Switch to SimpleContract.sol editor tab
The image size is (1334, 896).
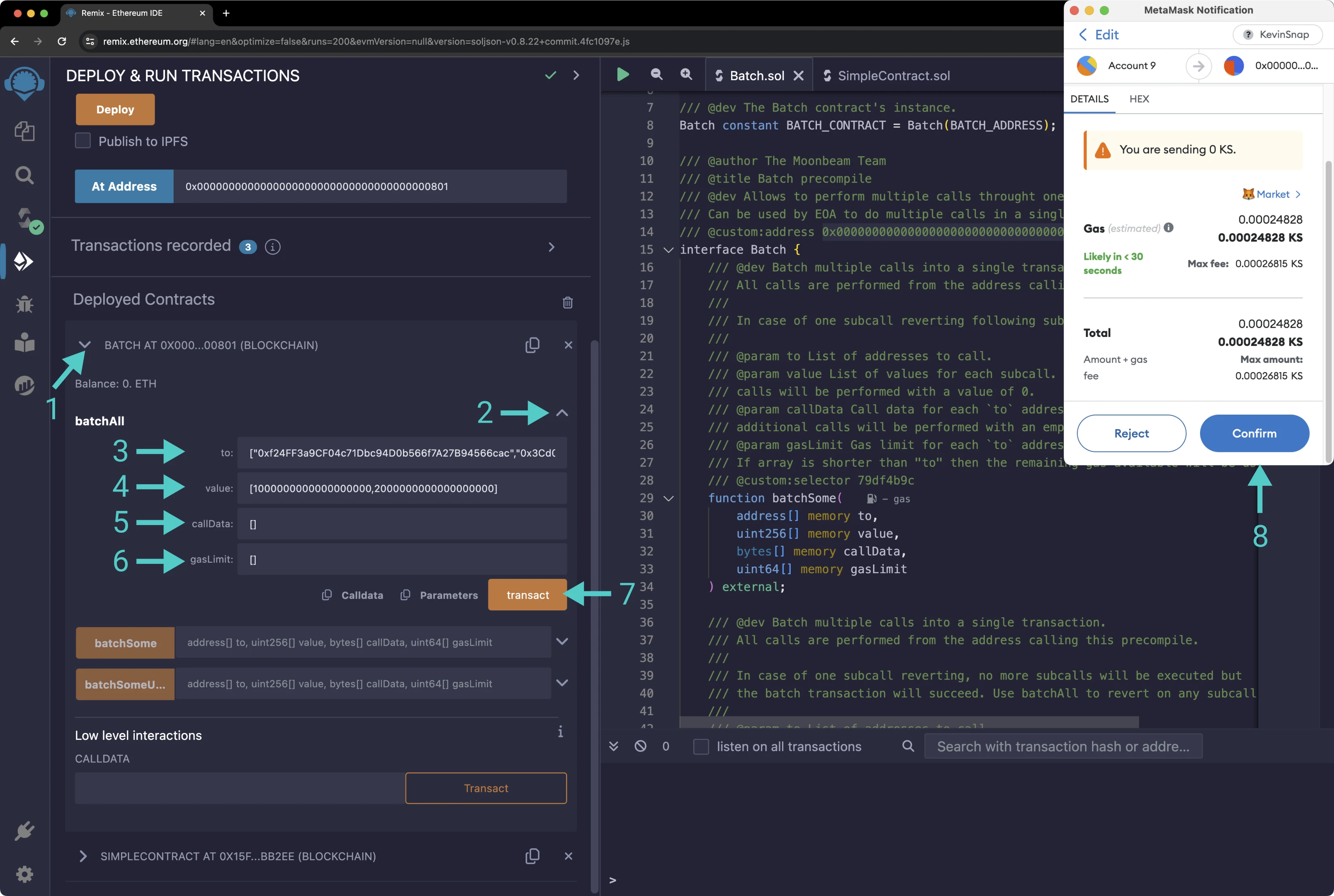pyautogui.click(x=887, y=75)
